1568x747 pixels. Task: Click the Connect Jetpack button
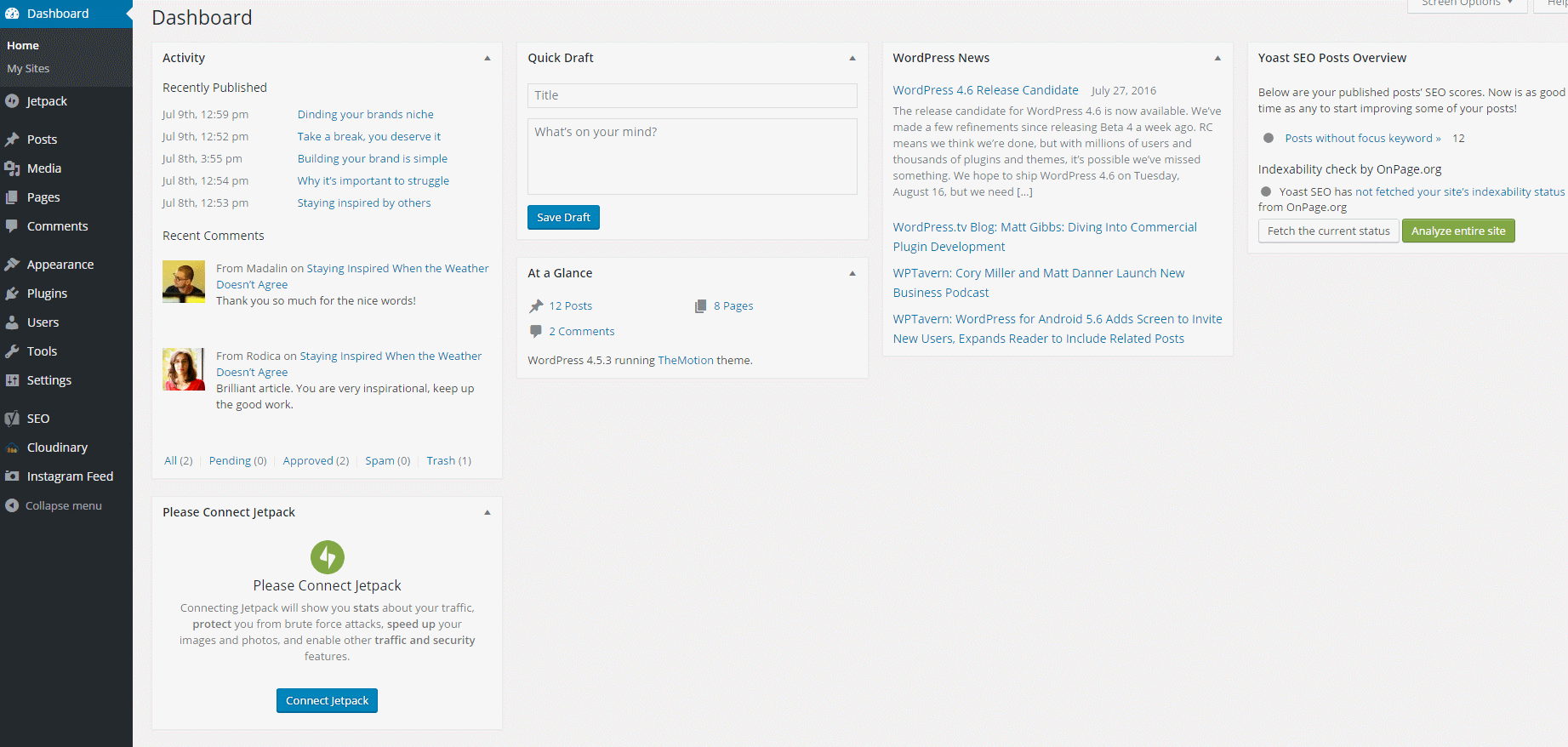click(x=327, y=700)
